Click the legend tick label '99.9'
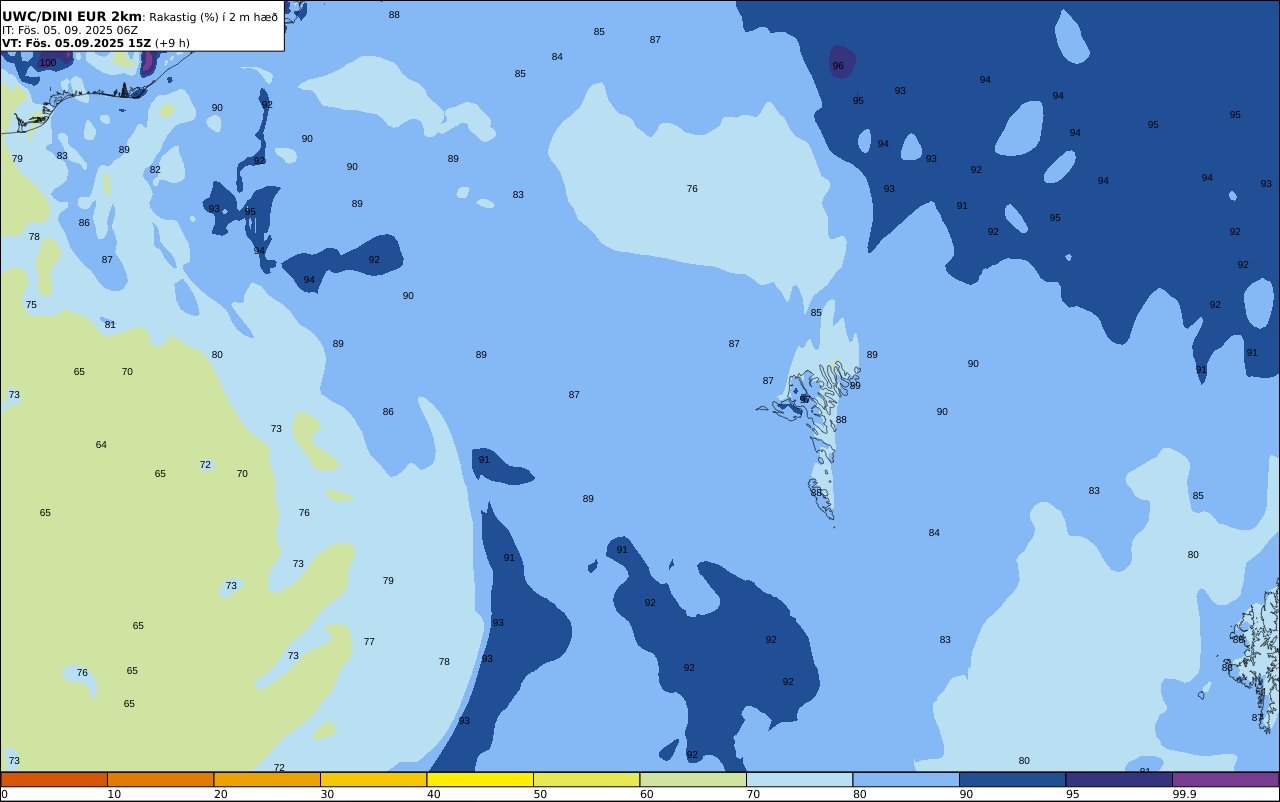The image size is (1280, 802). click(1185, 794)
